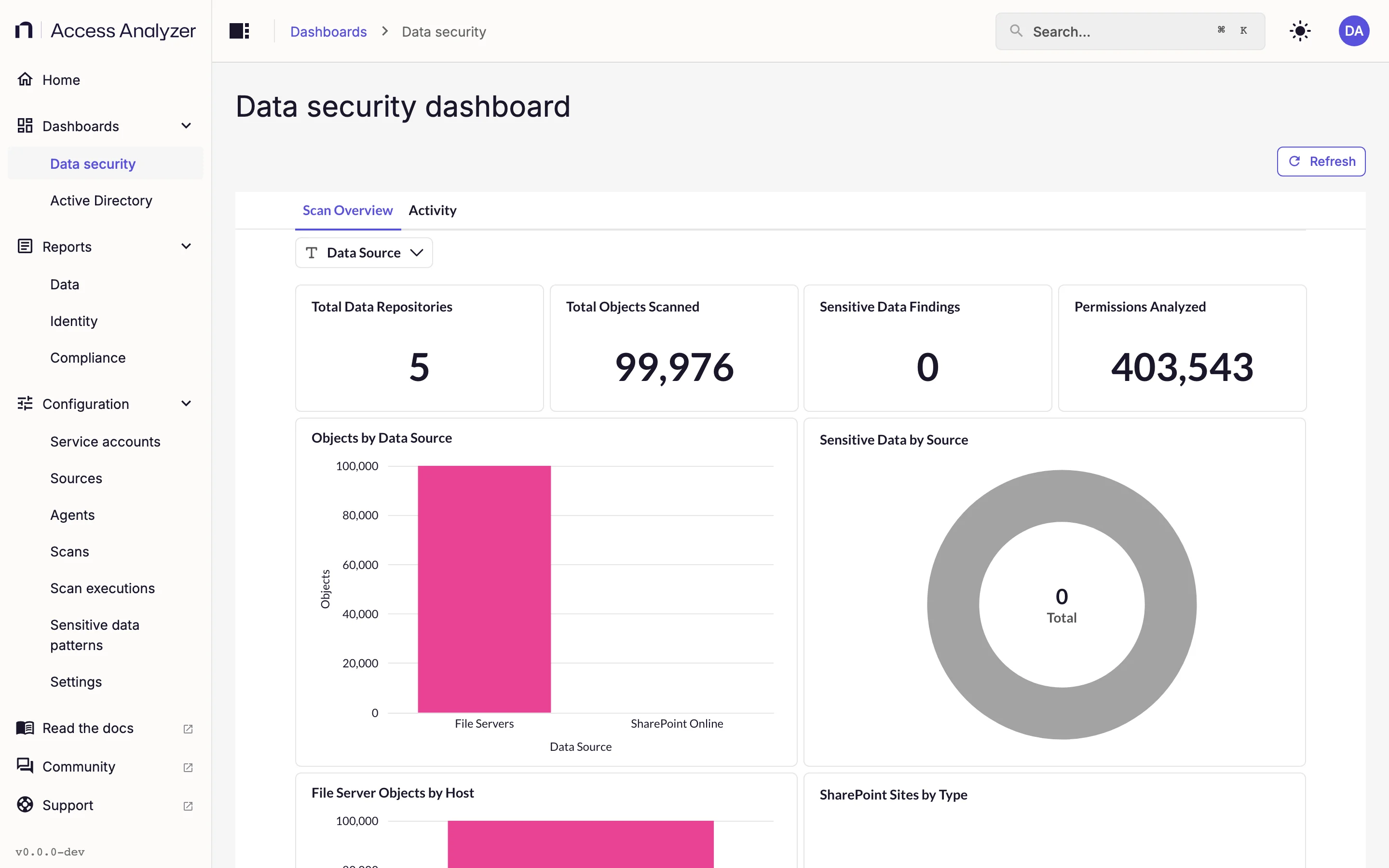This screenshot has width=1389, height=868.
Task: Open Active Directory dashboard
Action: (101, 200)
